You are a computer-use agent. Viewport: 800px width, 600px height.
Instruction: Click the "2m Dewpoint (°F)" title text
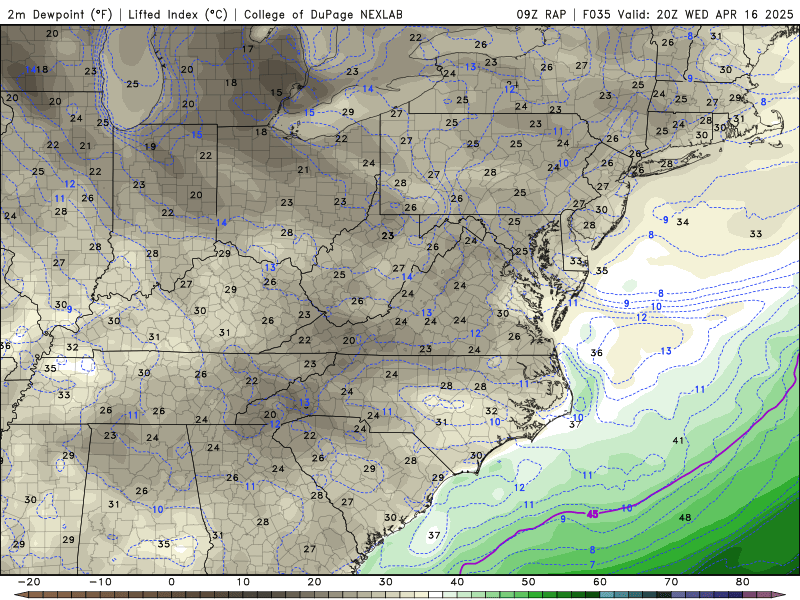[60, 14]
